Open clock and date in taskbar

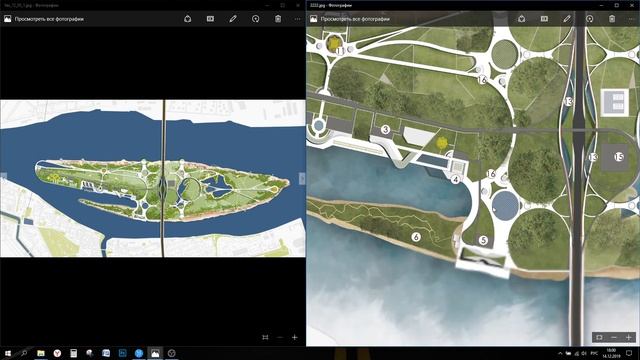click(x=611, y=353)
